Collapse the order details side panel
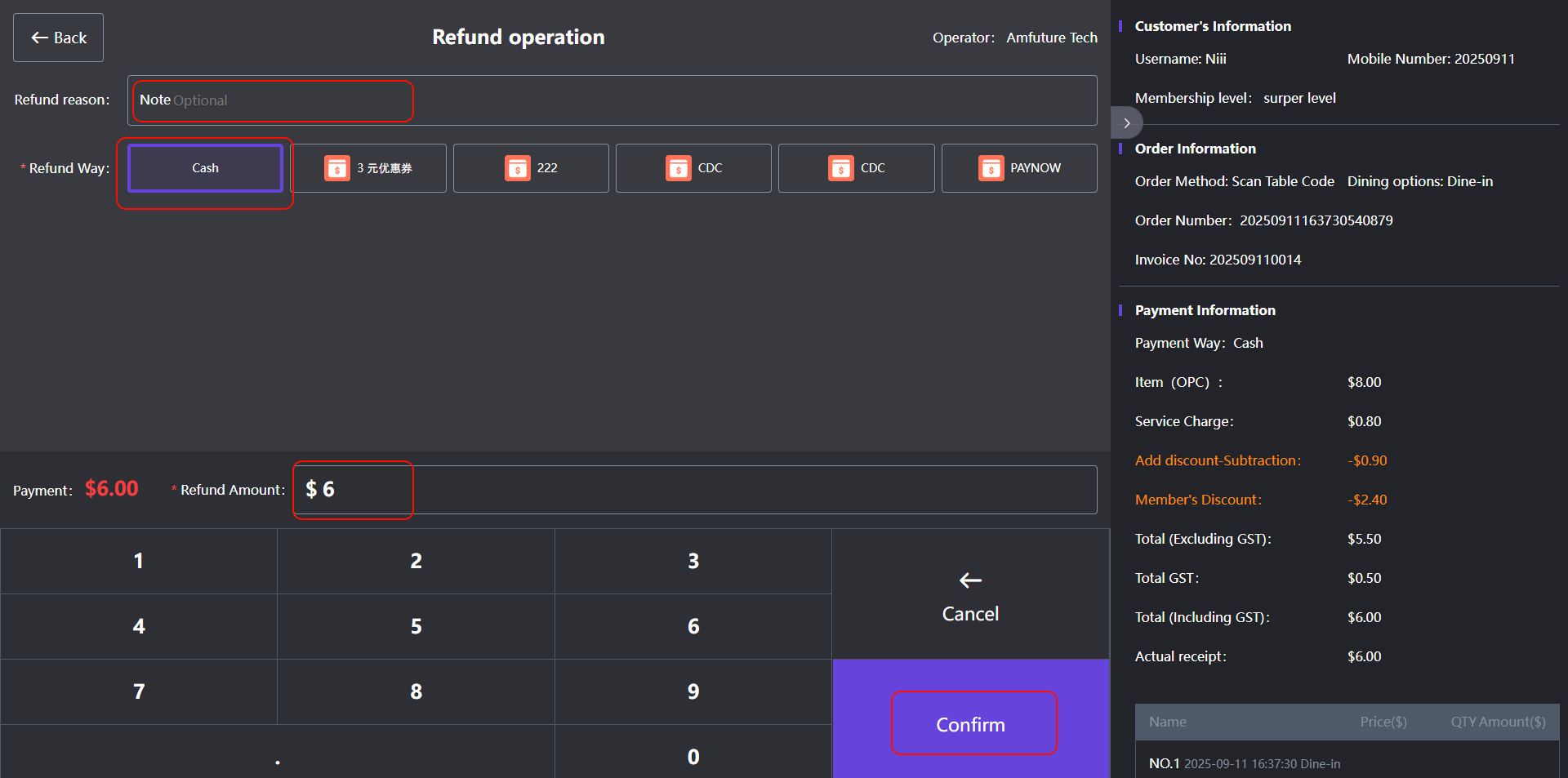1568x778 pixels. pos(1127,123)
